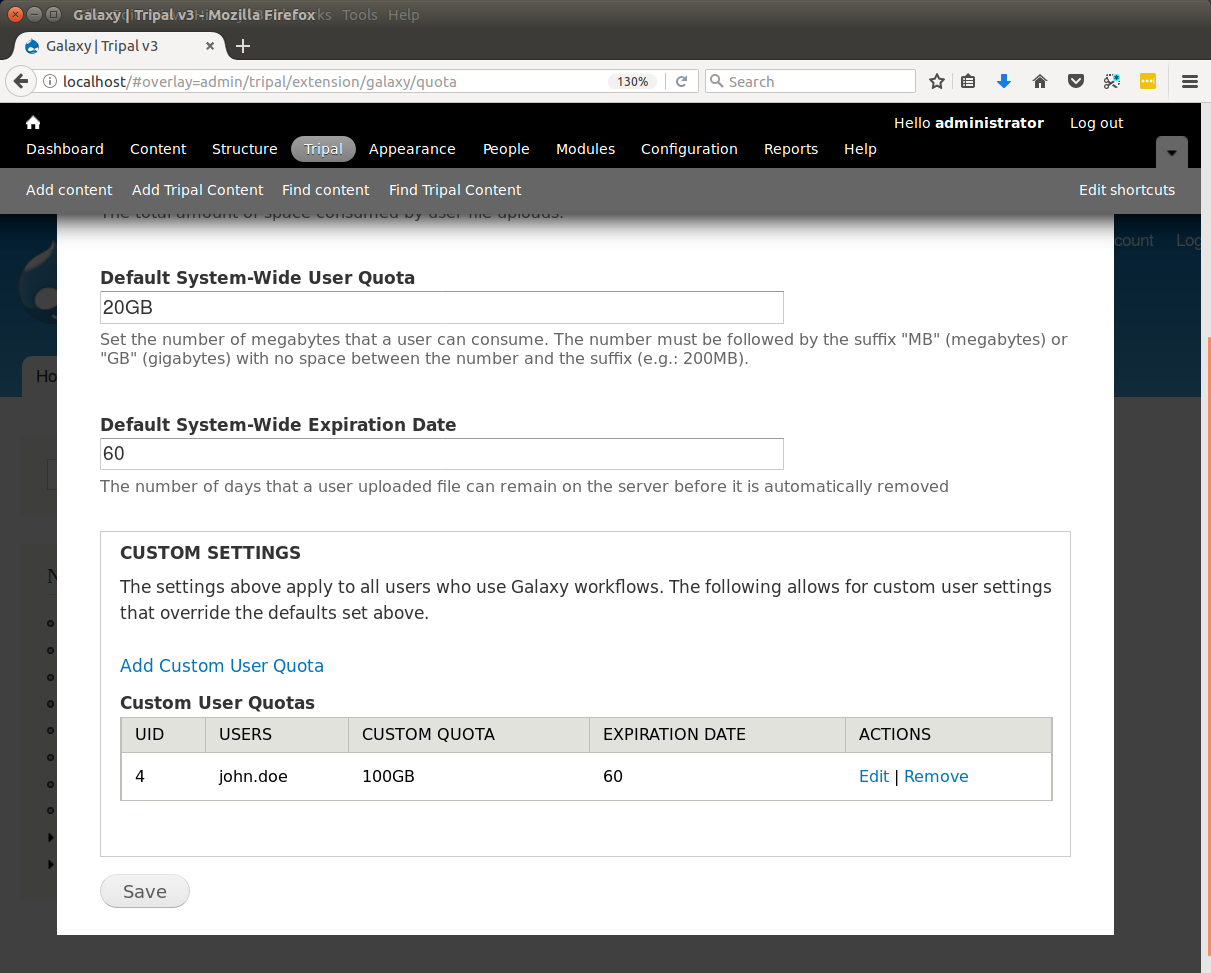
Task: Click the Add content shortcut
Action: [x=69, y=190]
